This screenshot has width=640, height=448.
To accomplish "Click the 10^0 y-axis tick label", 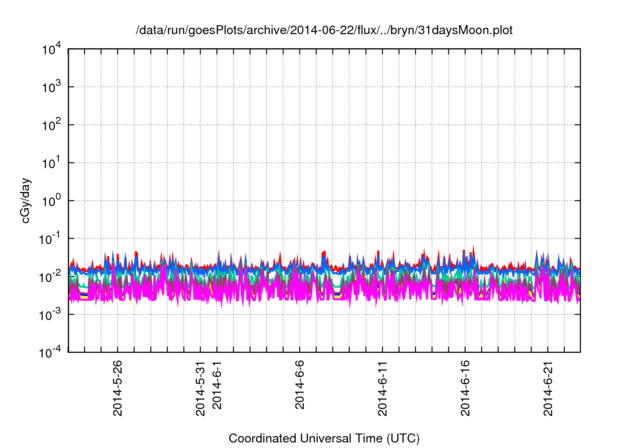I will pos(51,200).
